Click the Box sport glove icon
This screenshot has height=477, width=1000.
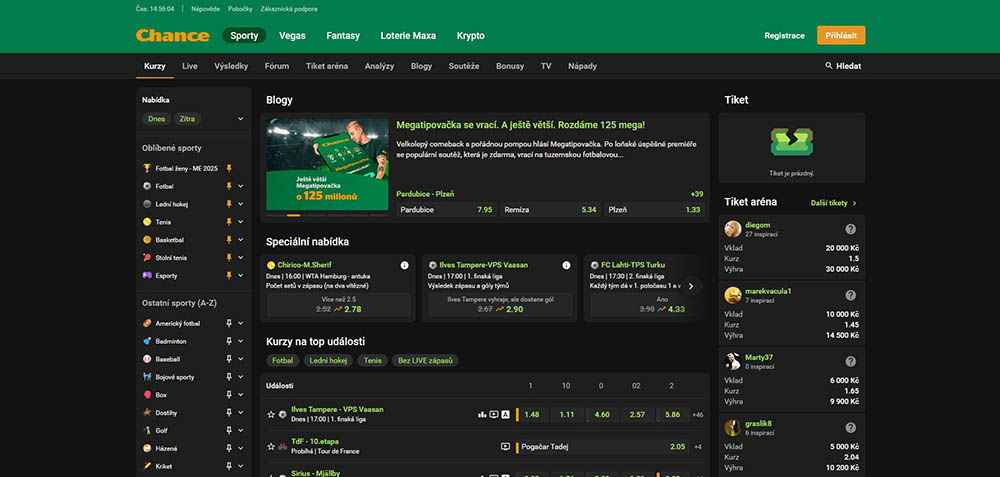coord(147,395)
